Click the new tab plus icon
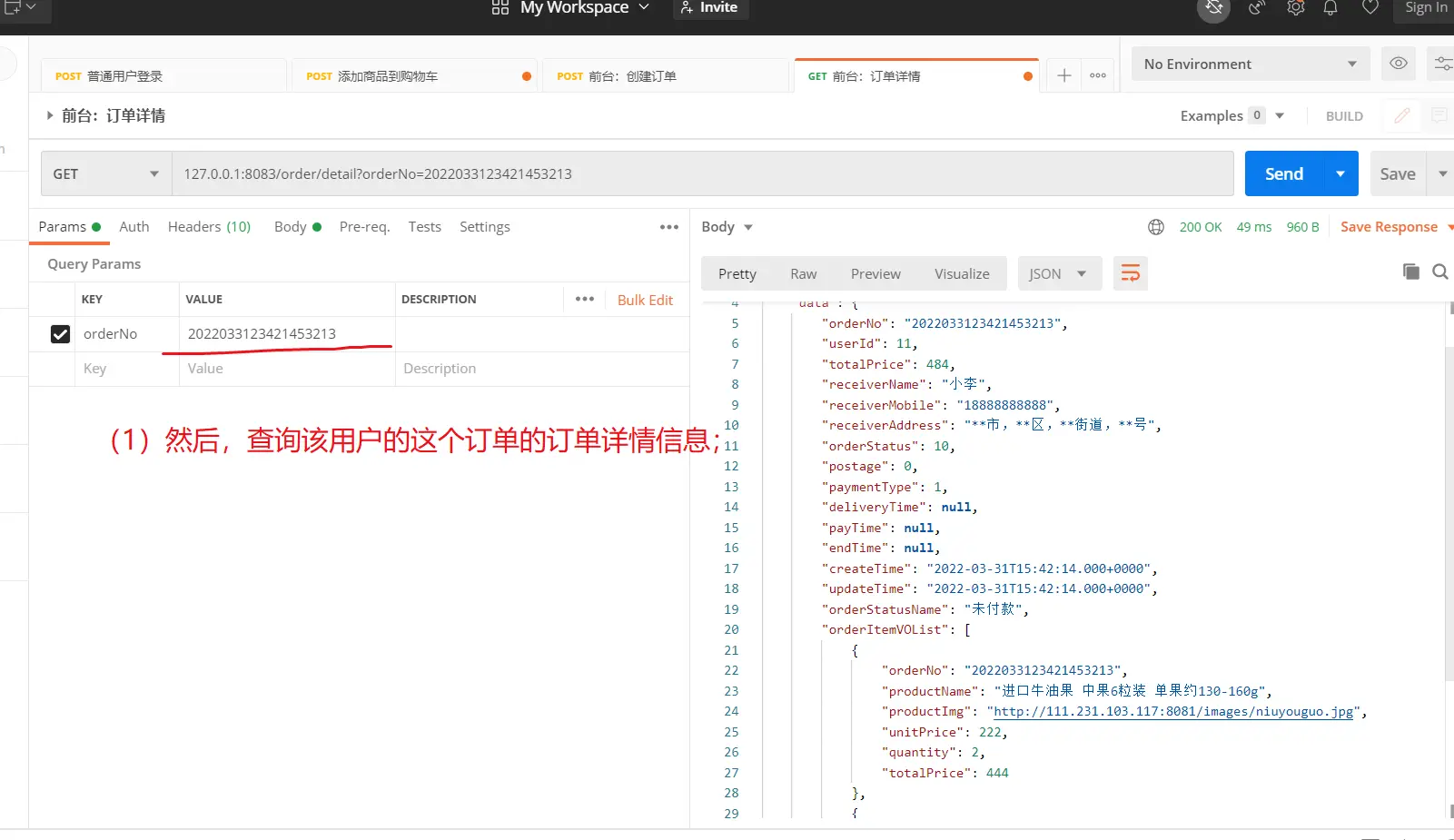 [1063, 75]
